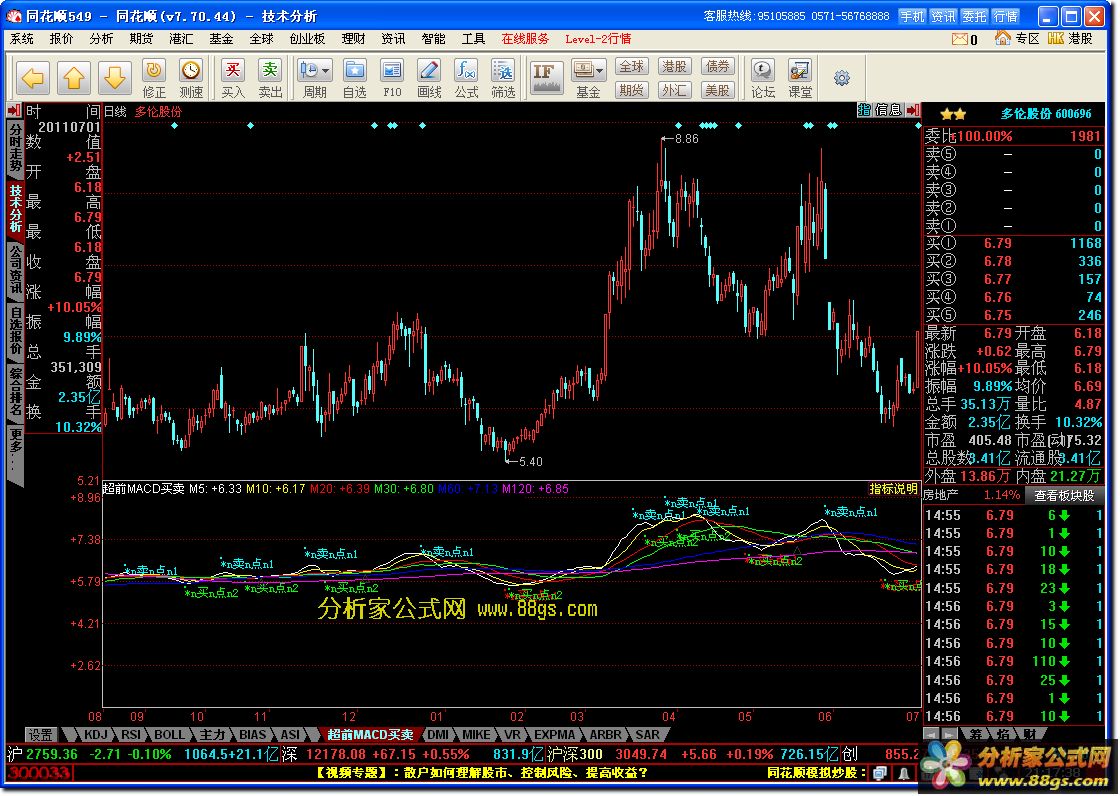The height and width of the screenshot is (796, 1120).
Task: Expand the 基金 fund dropdown
Action: point(600,70)
